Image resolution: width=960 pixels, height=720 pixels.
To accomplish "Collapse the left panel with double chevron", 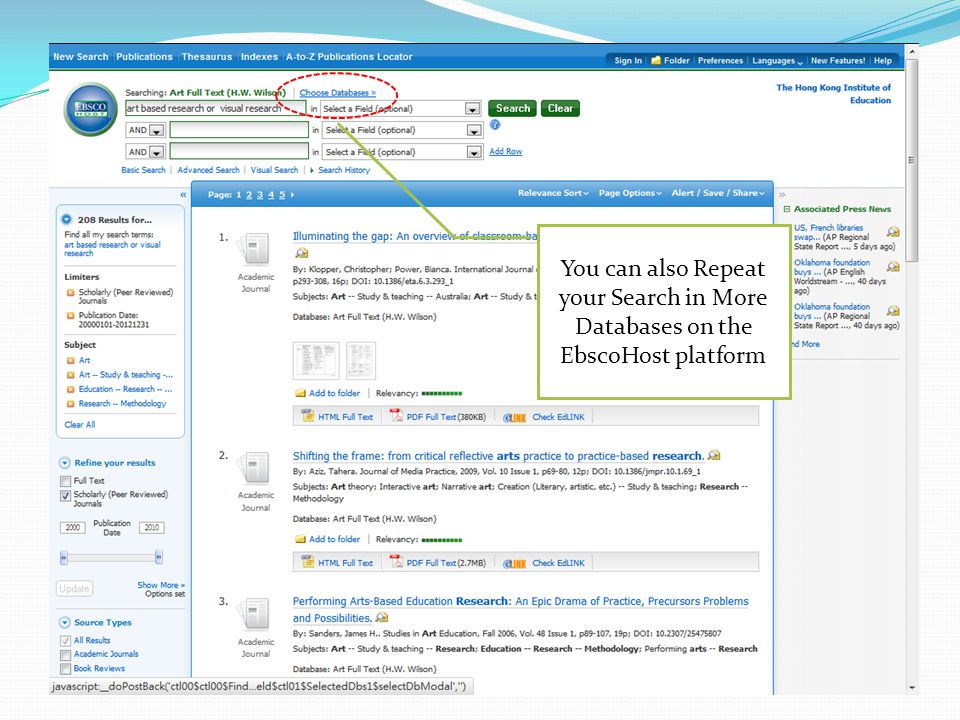I will click(183, 195).
